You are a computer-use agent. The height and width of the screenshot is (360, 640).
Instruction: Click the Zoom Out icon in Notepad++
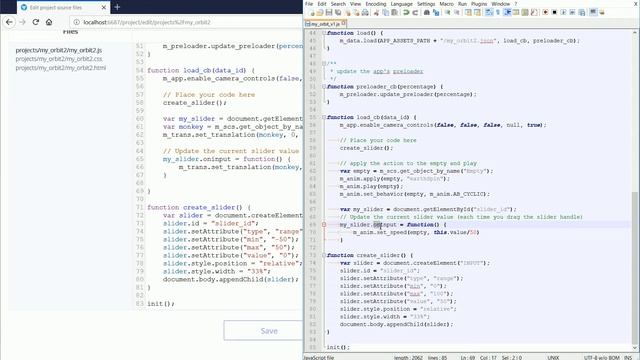pyautogui.click(x=457, y=13)
